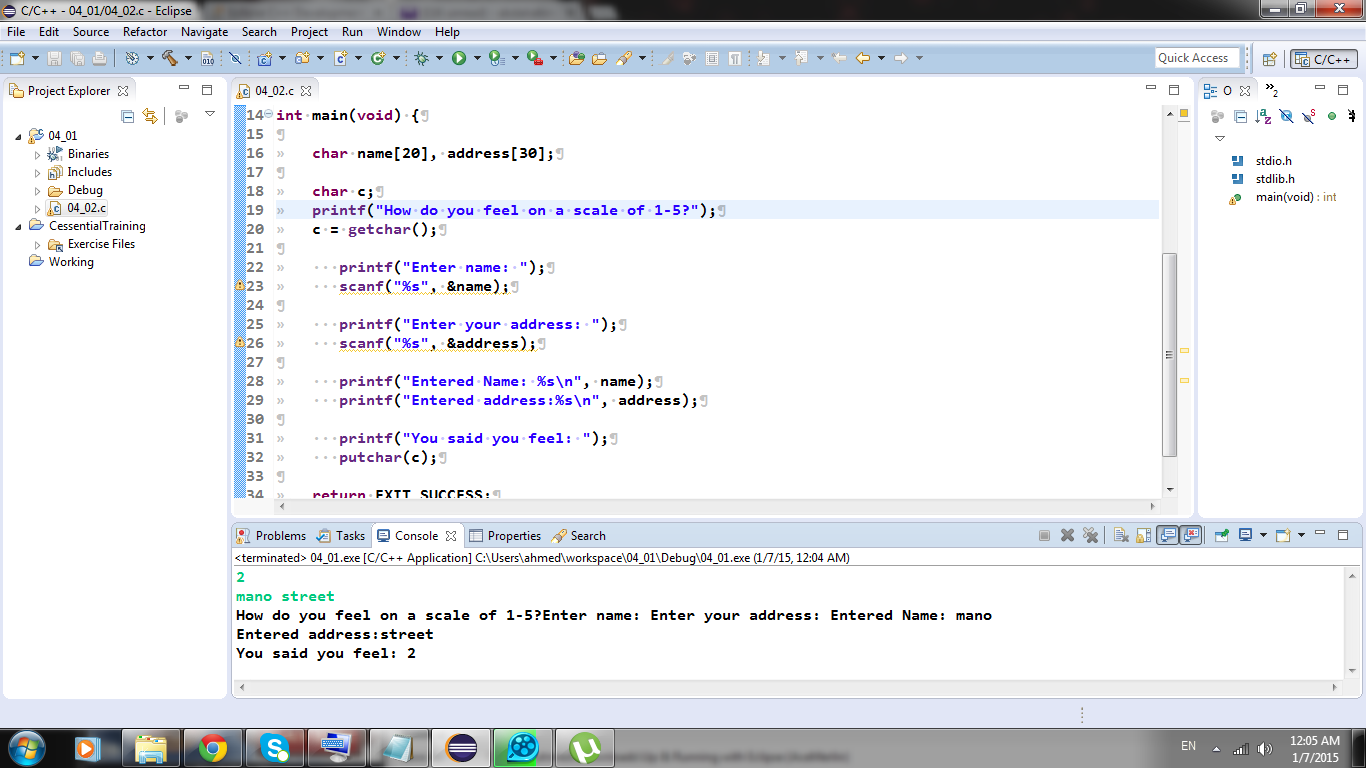The image size is (1366, 768).
Task: Pin the Console view
Action: pyautogui.click(x=1221, y=536)
